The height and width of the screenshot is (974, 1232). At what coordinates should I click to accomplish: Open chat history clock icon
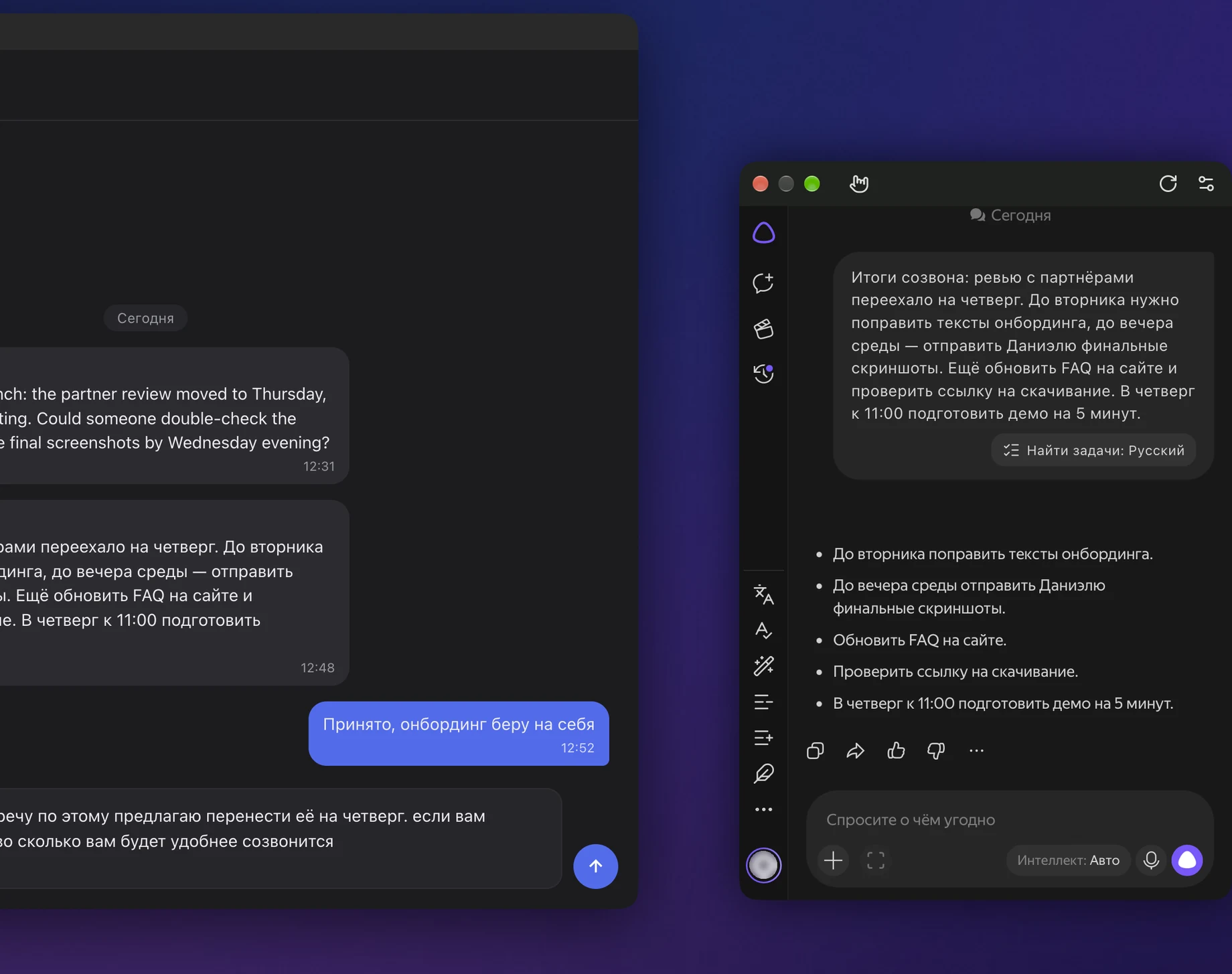763,374
